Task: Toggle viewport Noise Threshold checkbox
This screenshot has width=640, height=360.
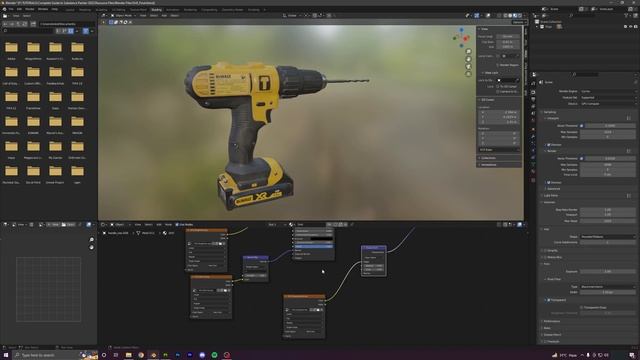Action: (582, 126)
